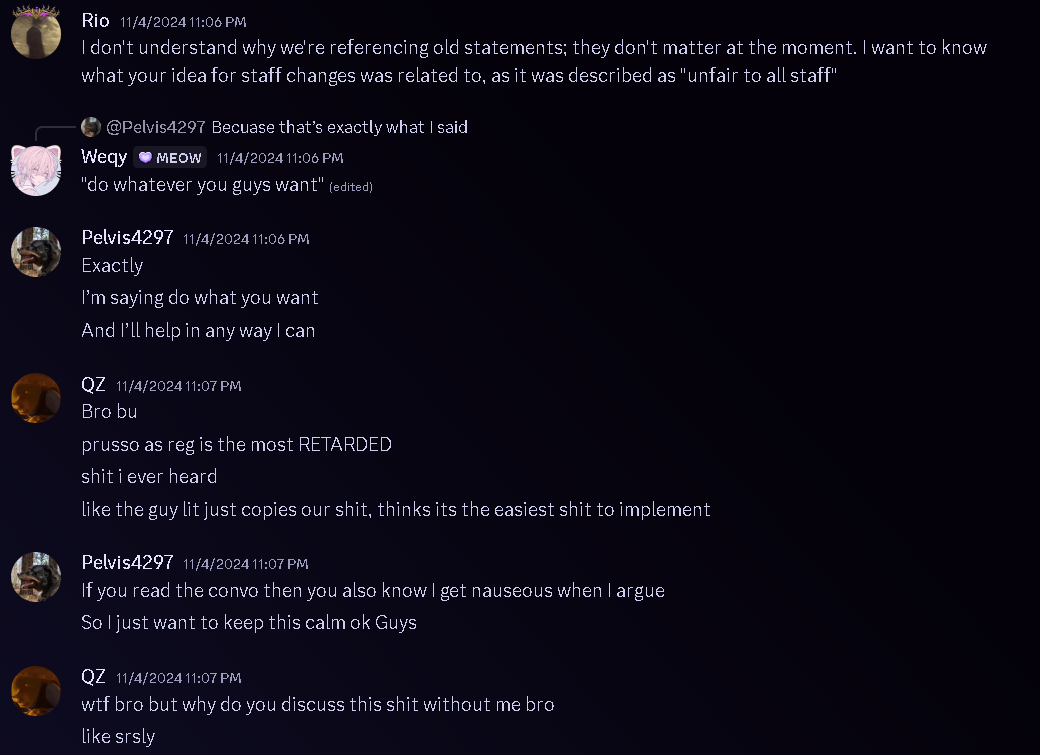Click the message "I'm saying do what you want"
1040x755 pixels.
pyautogui.click(x=200, y=298)
